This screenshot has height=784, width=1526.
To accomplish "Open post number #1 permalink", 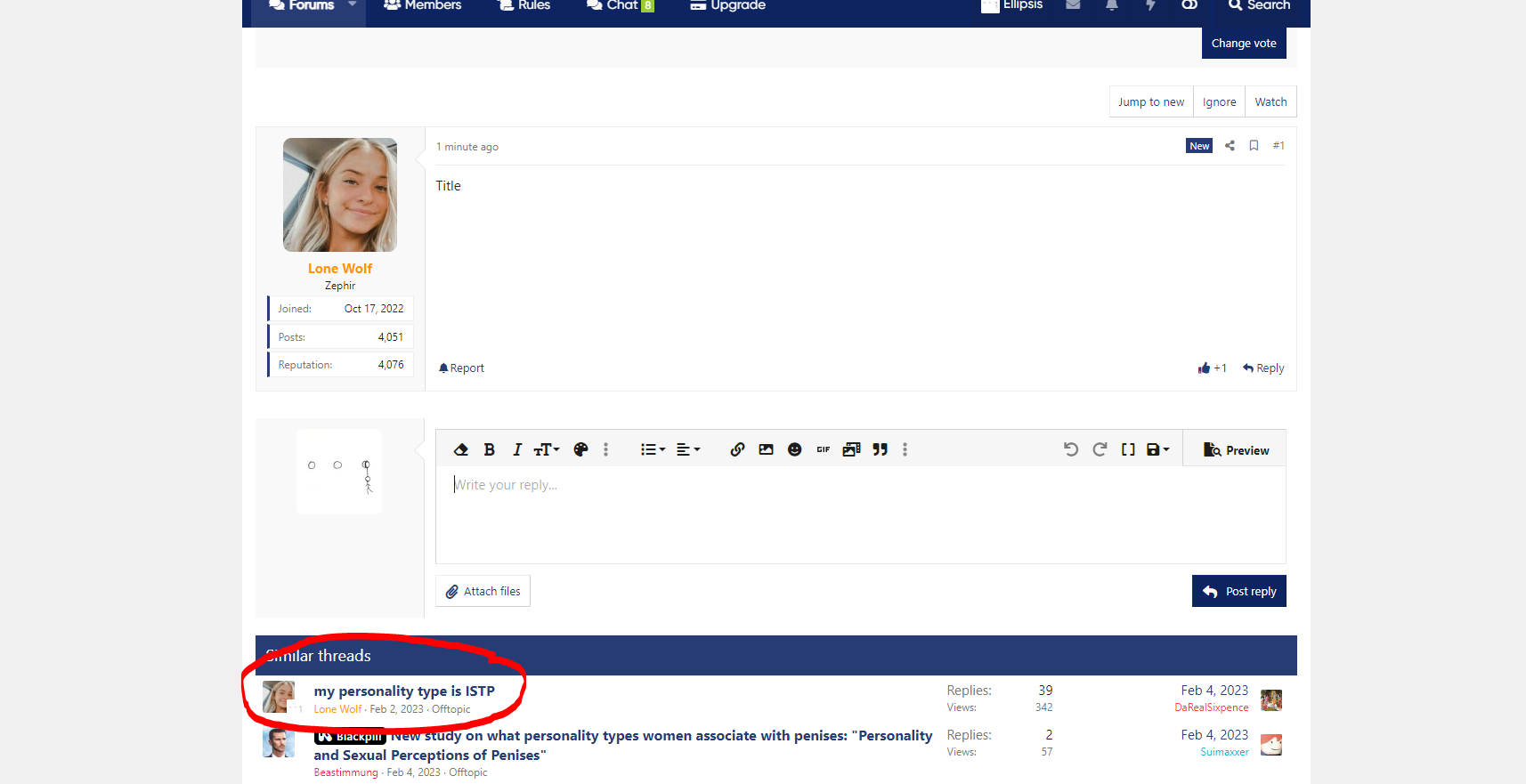I will [1278, 146].
